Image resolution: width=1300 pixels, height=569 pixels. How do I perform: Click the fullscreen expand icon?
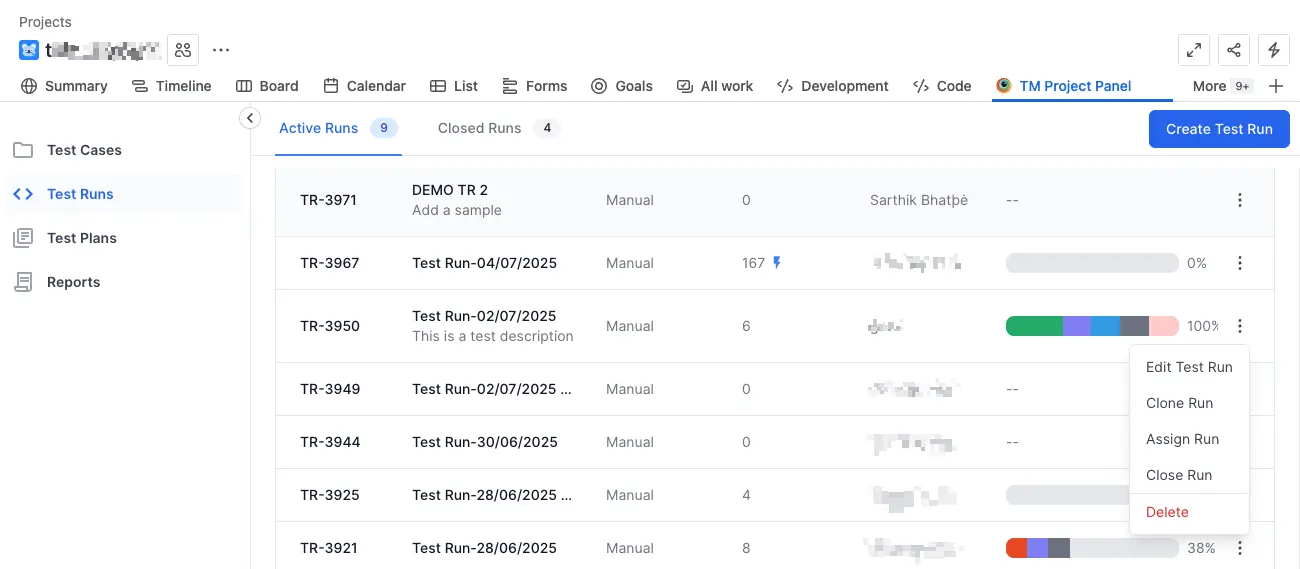tap(1194, 50)
